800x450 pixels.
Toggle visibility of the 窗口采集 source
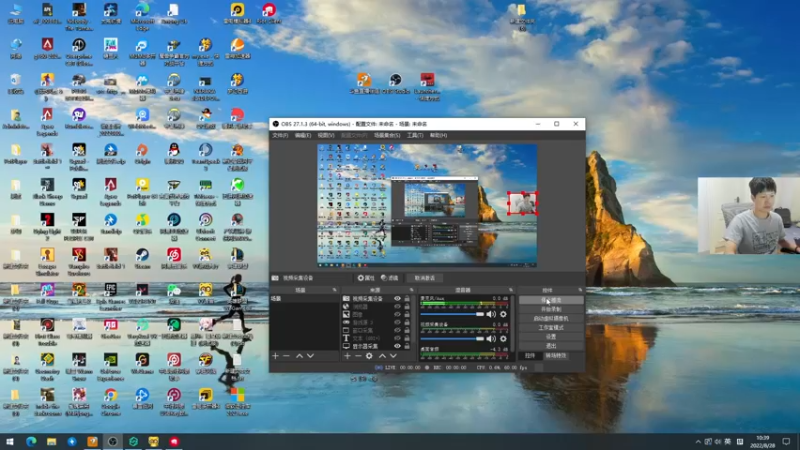[x=397, y=330]
